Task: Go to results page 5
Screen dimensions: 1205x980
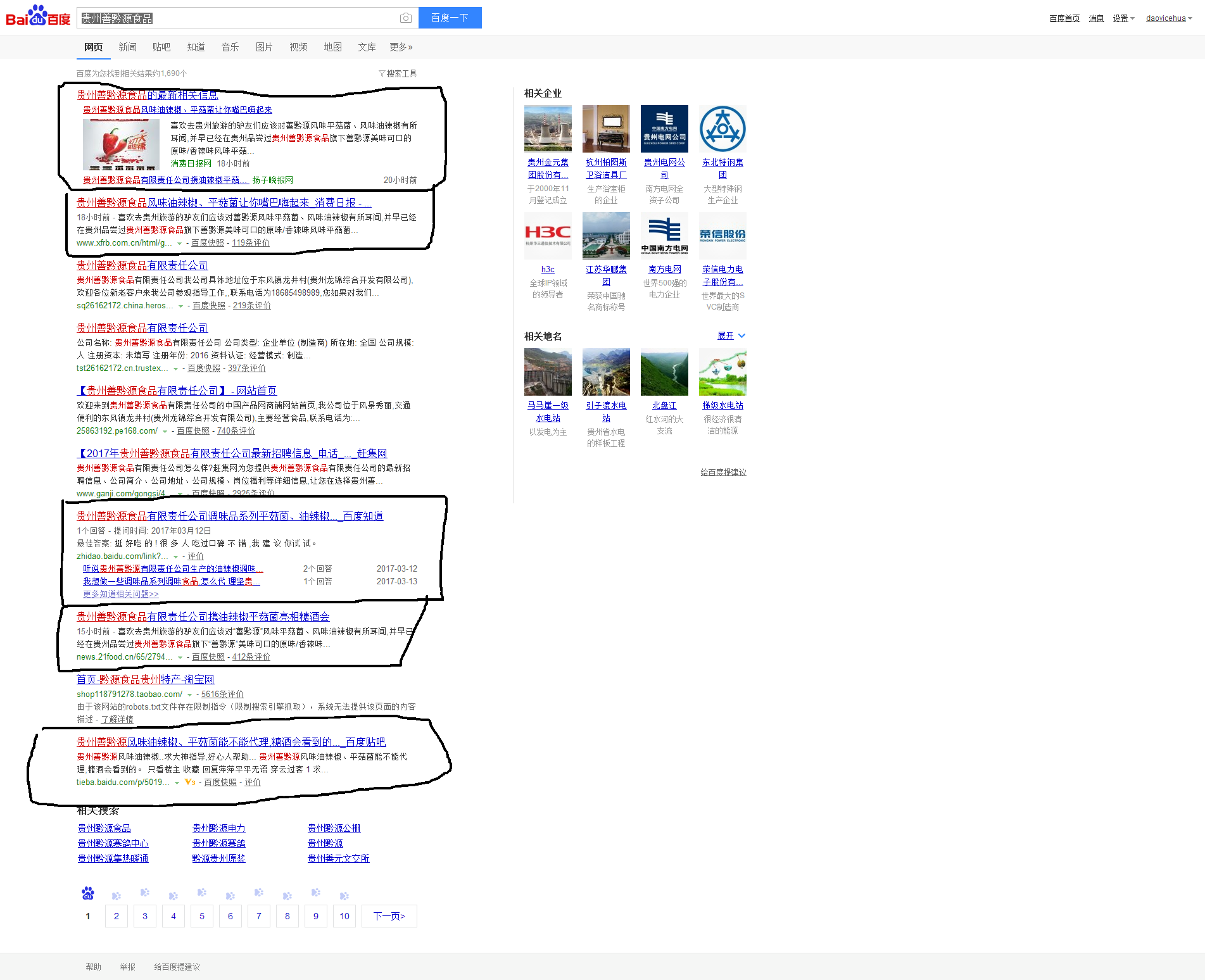Action: [202, 916]
